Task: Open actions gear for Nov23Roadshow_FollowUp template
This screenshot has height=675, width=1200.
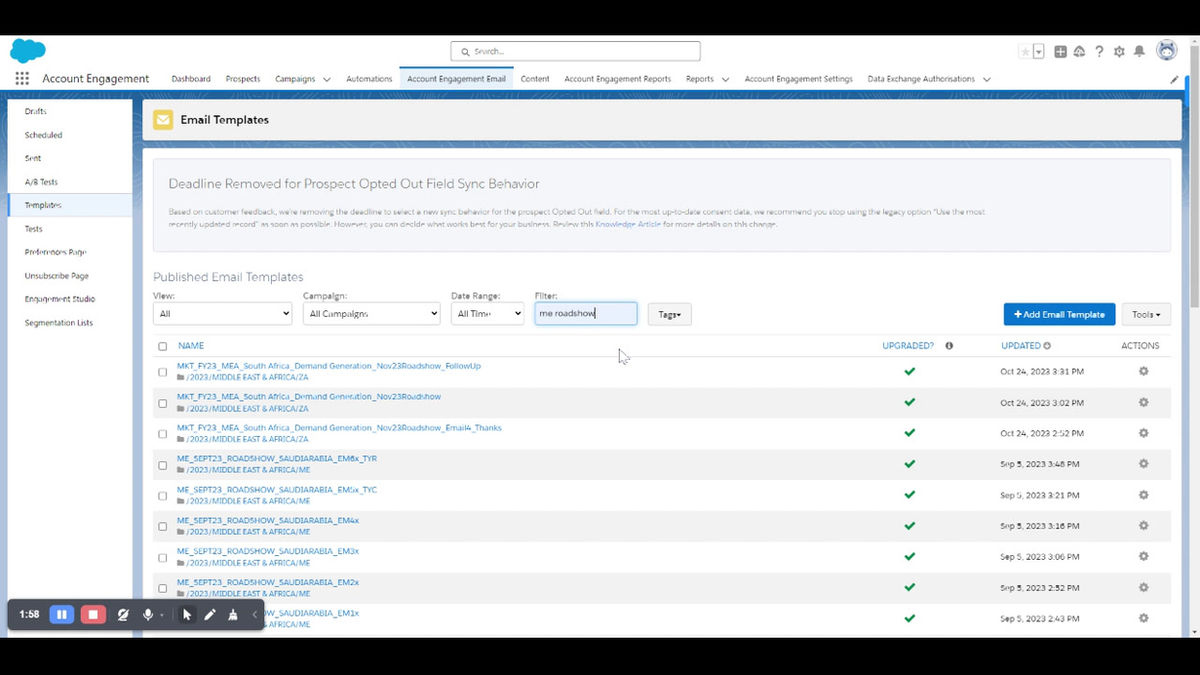Action: click(1143, 371)
